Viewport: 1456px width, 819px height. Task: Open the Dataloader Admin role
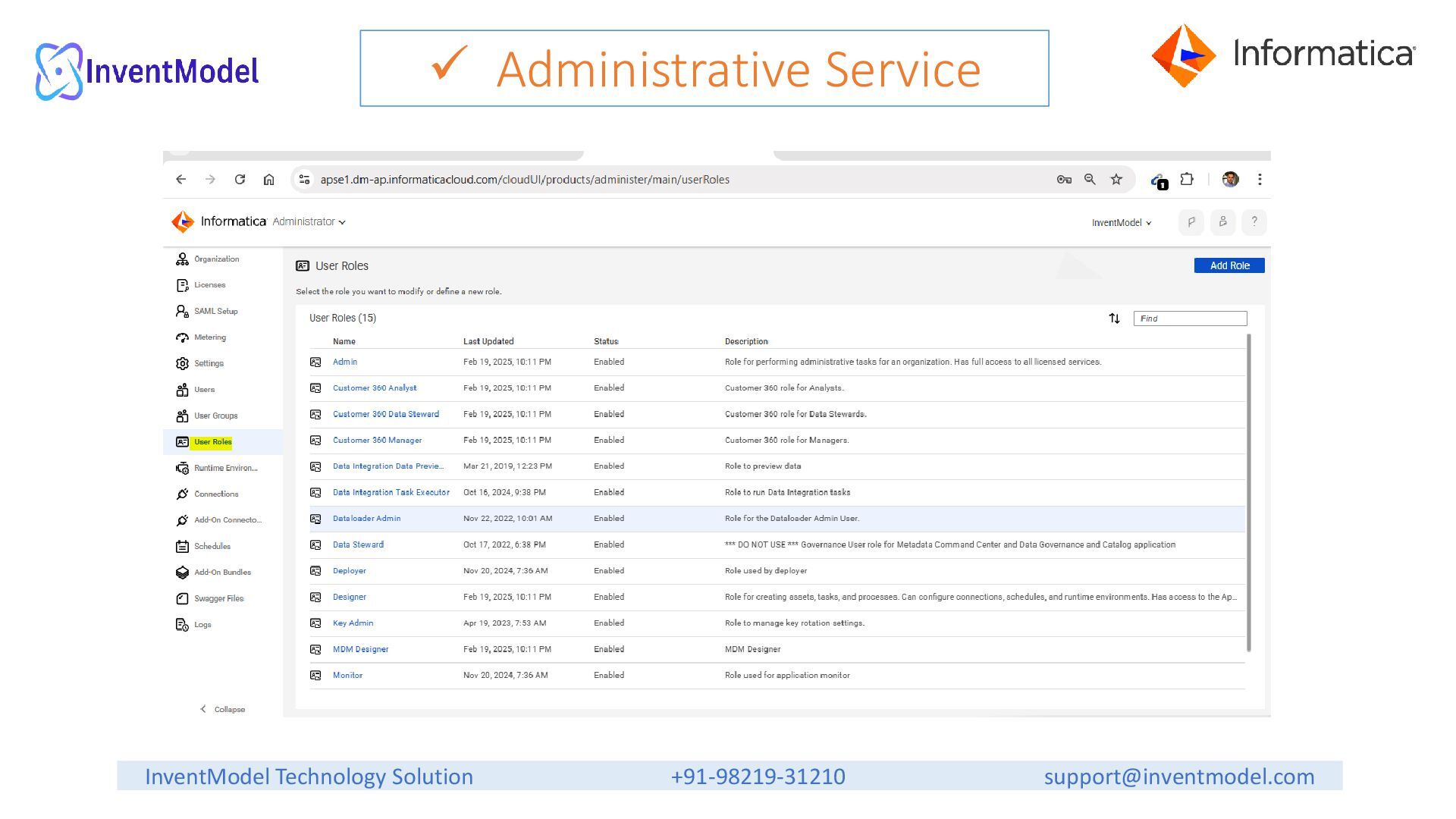(x=366, y=519)
